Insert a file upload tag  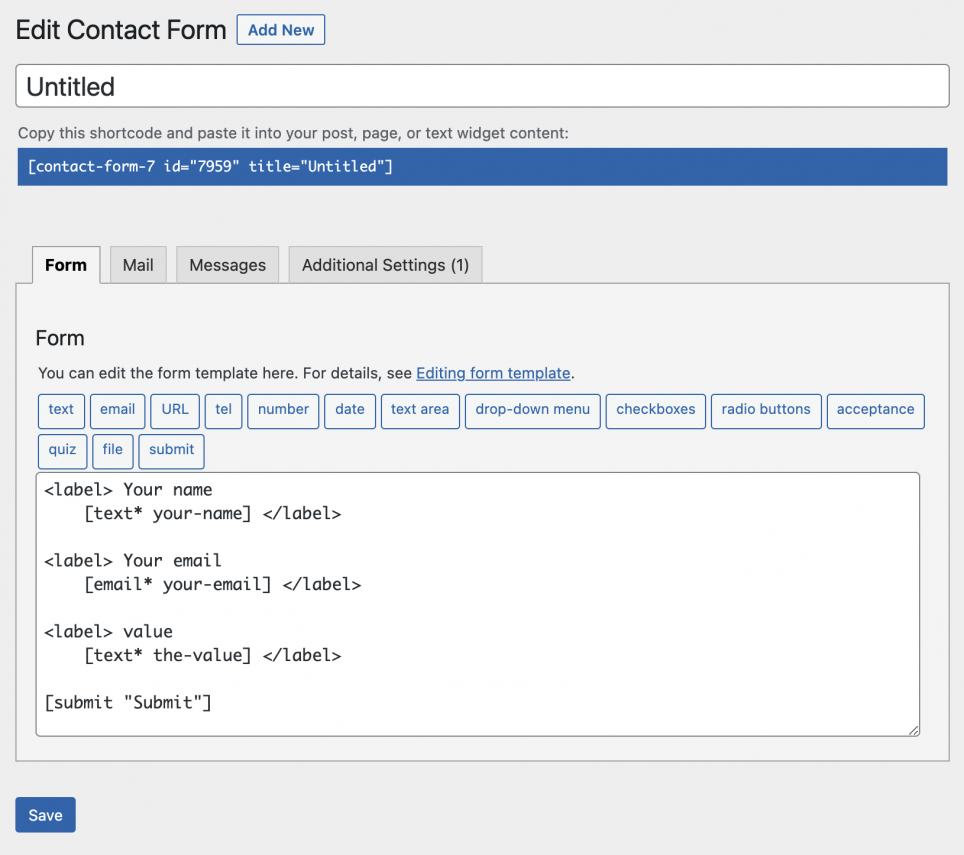point(112,451)
